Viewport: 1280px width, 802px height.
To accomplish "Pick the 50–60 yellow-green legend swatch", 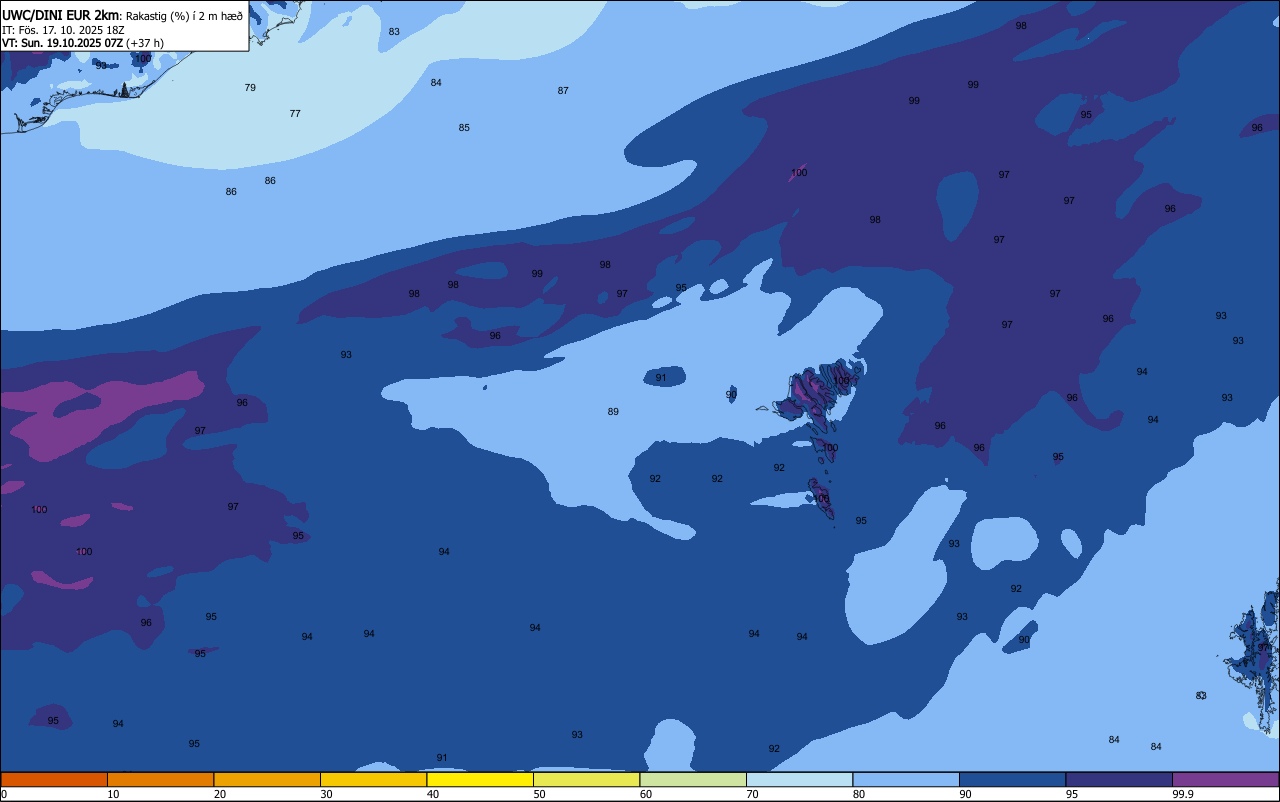I will 586,779.
